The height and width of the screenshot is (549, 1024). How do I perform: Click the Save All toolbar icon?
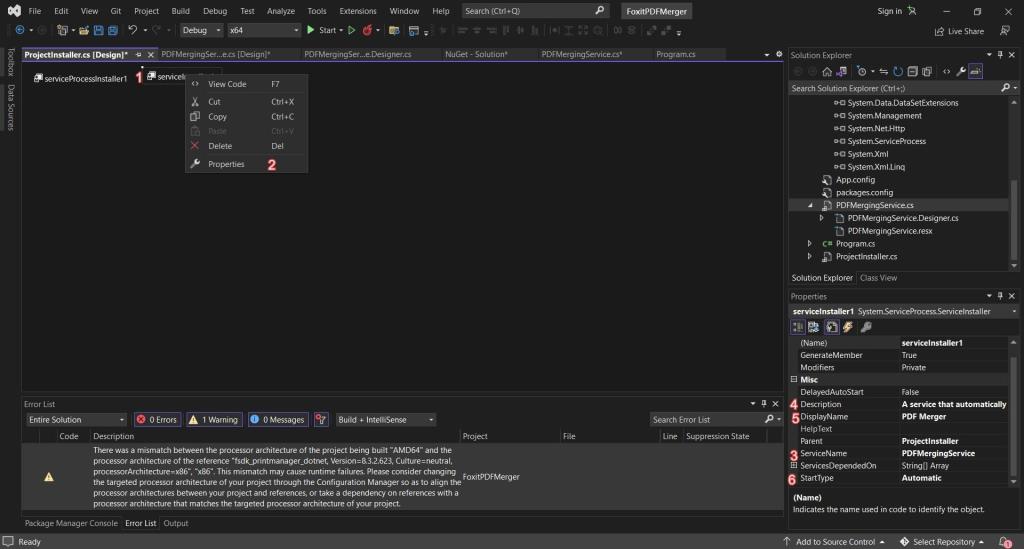pyautogui.click(x=112, y=30)
